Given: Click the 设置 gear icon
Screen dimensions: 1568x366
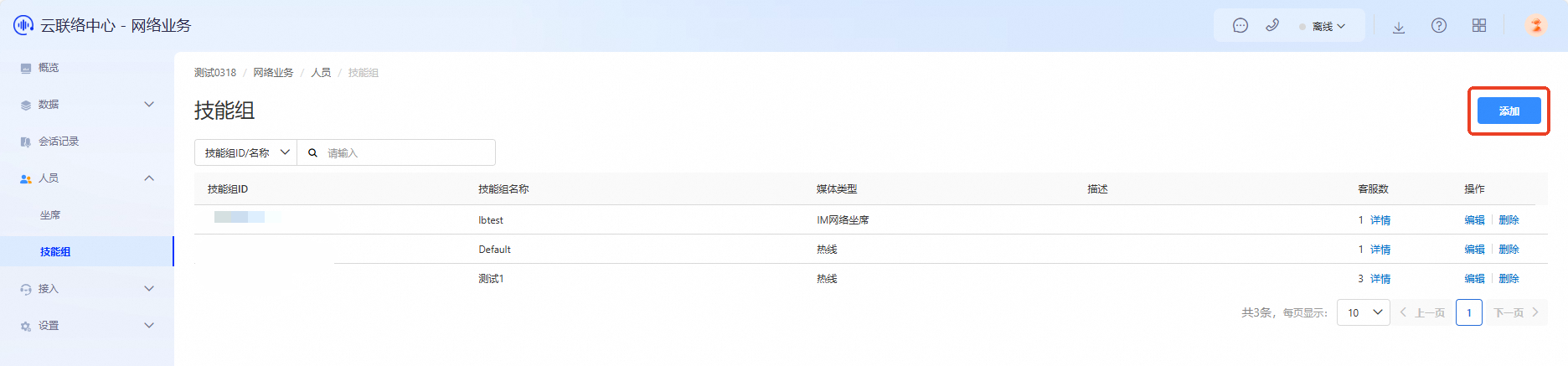Looking at the screenshot, I should (26, 327).
